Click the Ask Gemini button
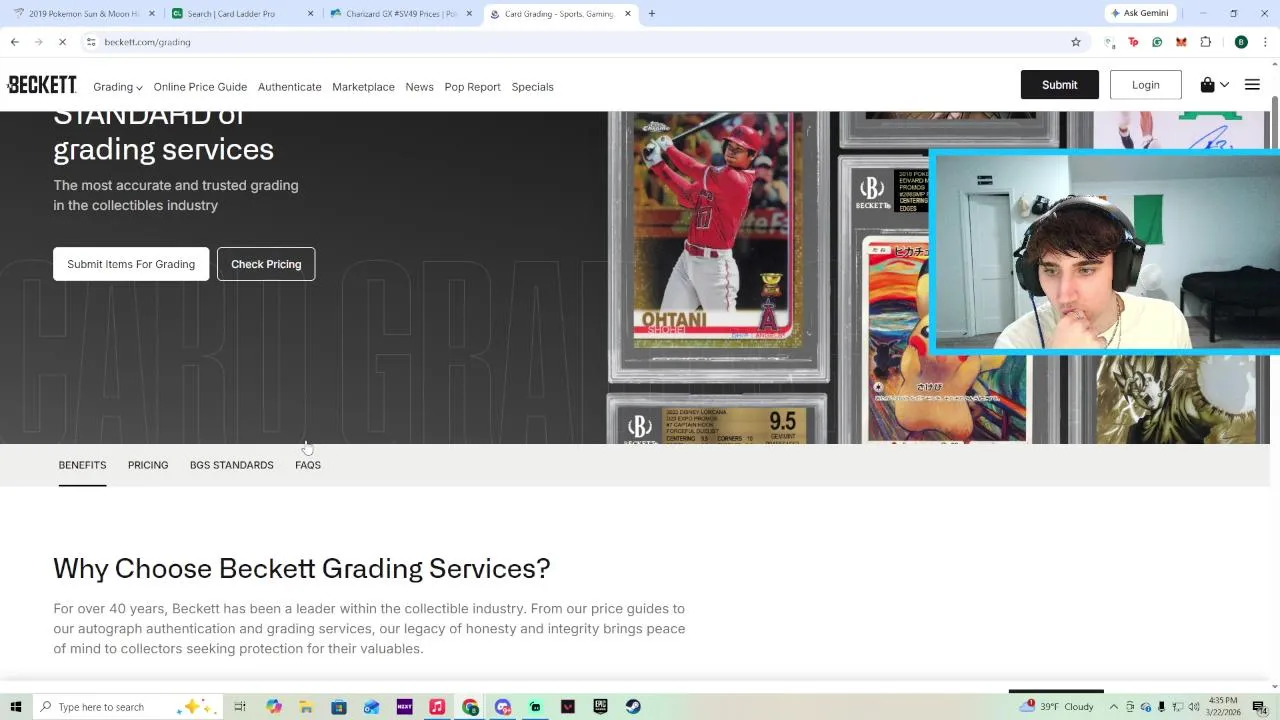Screen dimensions: 1280x720 pyautogui.click(x=1140, y=13)
